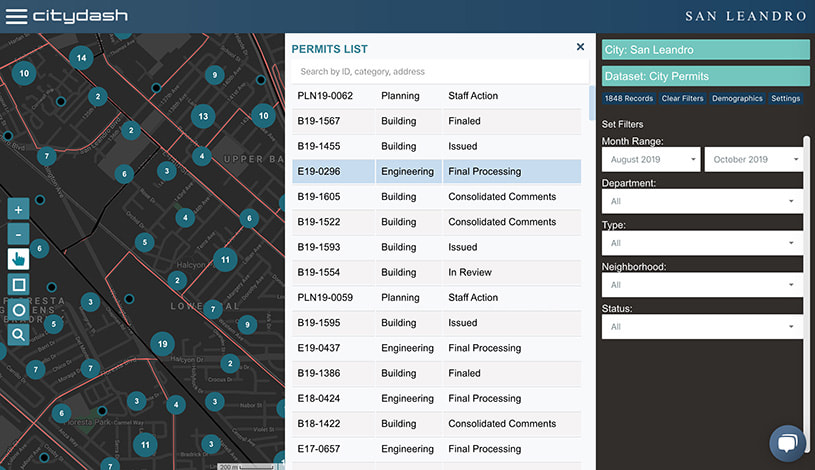Click the Clear Filters button

click(682, 99)
